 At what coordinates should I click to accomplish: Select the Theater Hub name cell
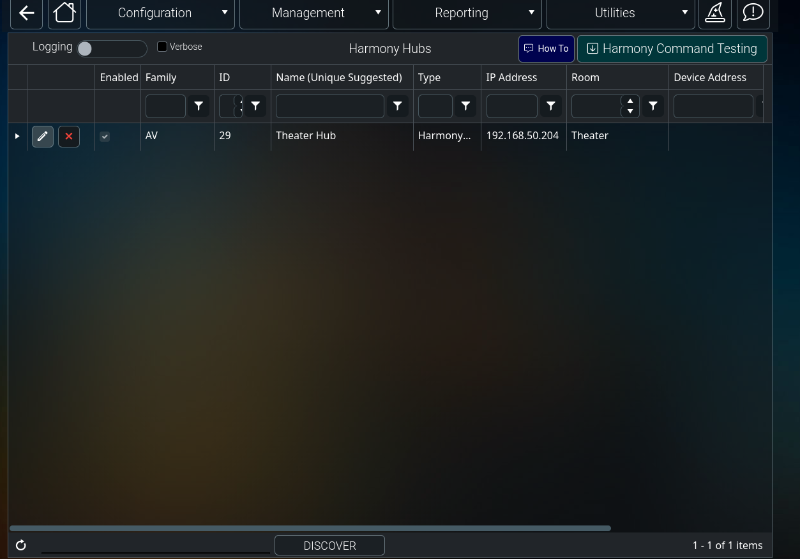pos(342,136)
